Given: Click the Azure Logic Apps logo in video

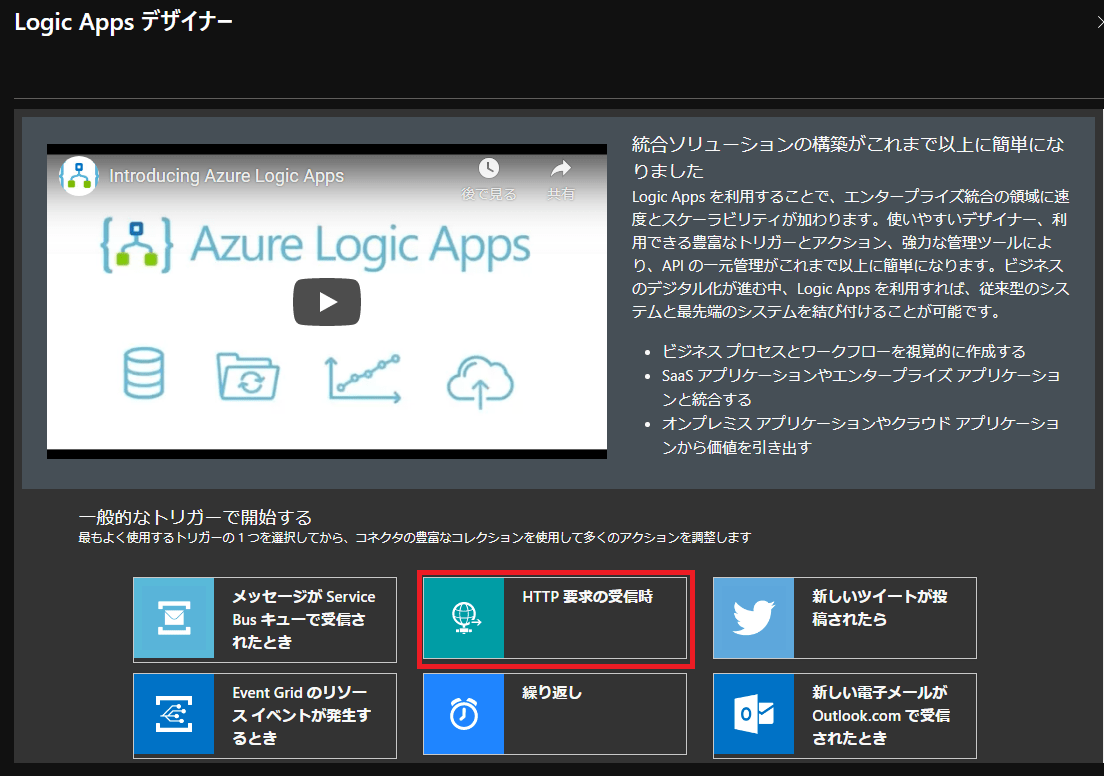Looking at the screenshot, I should pyautogui.click(x=315, y=246).
